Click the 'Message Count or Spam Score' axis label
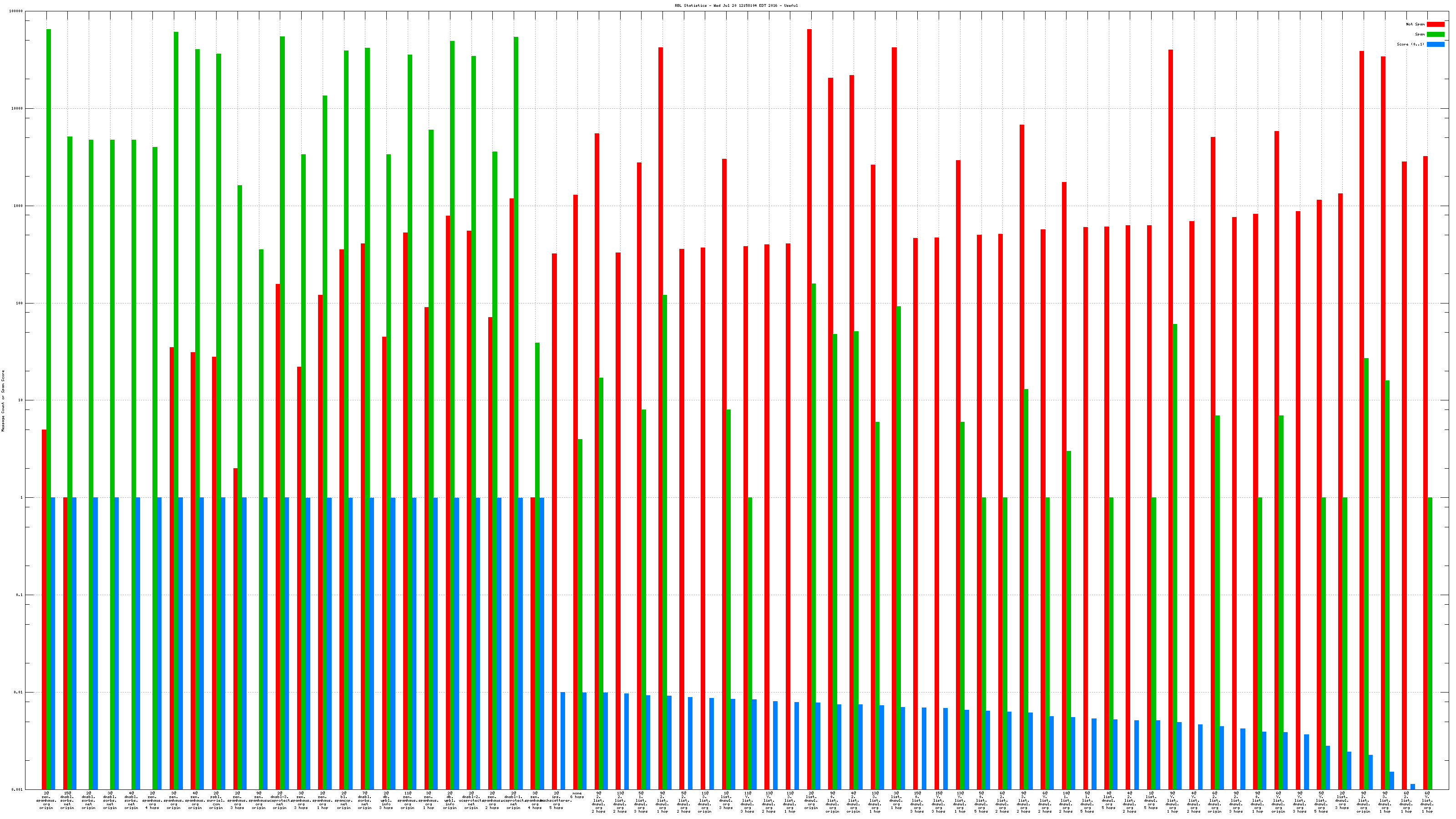The height and width of the screenshot is (819, 1456). pos(3,401)
